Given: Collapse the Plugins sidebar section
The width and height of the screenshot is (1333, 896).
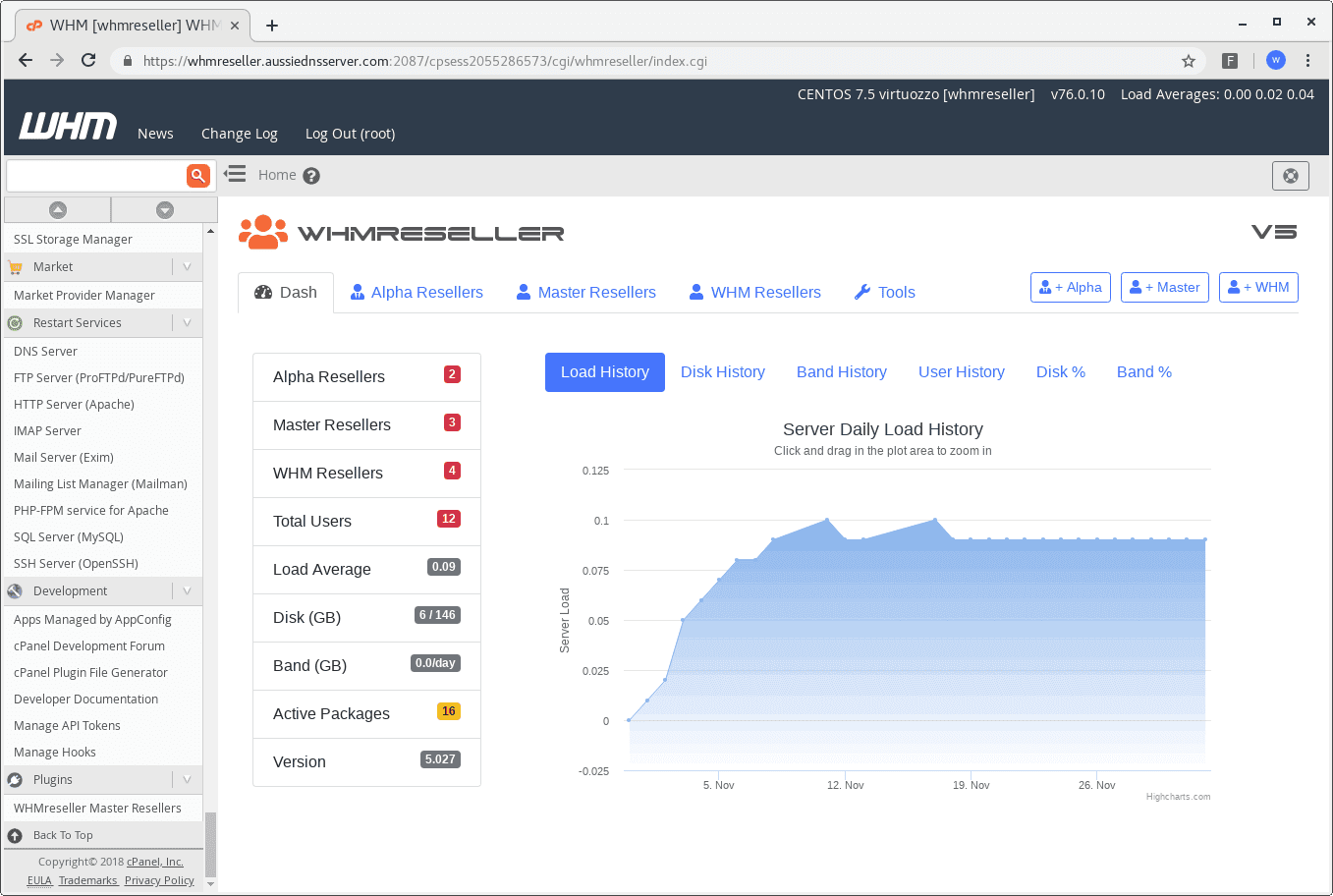Looking at the screenshot, I should point(187,780).
